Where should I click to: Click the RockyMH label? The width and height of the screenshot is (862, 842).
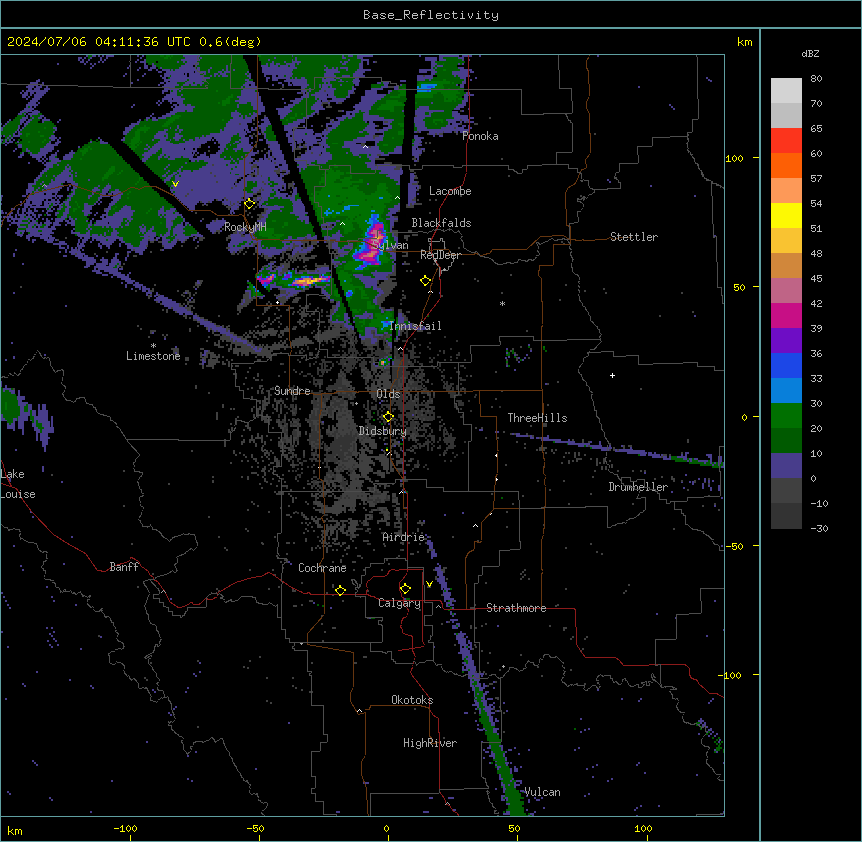point(245,227)
